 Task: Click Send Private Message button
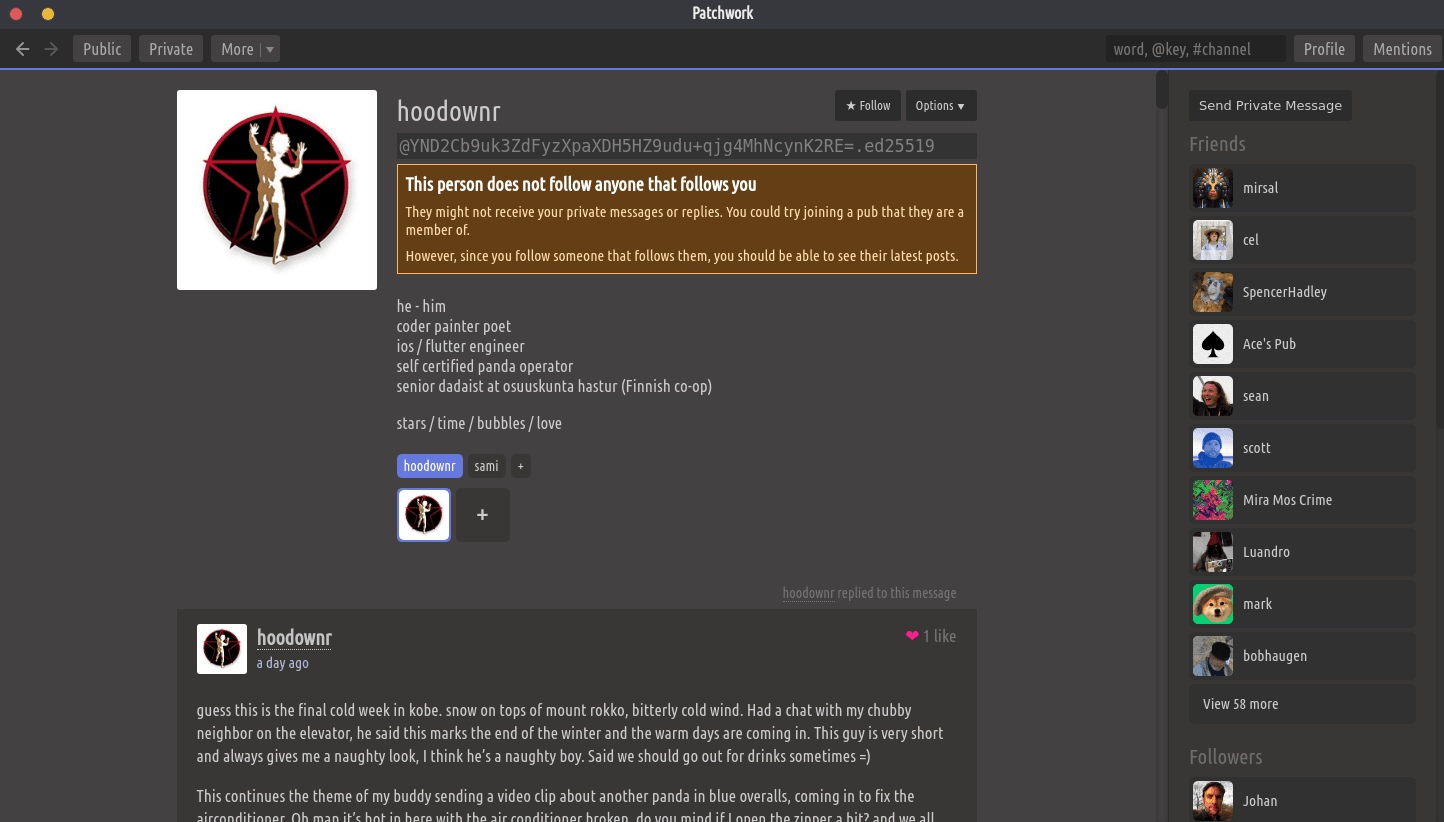1270,106
